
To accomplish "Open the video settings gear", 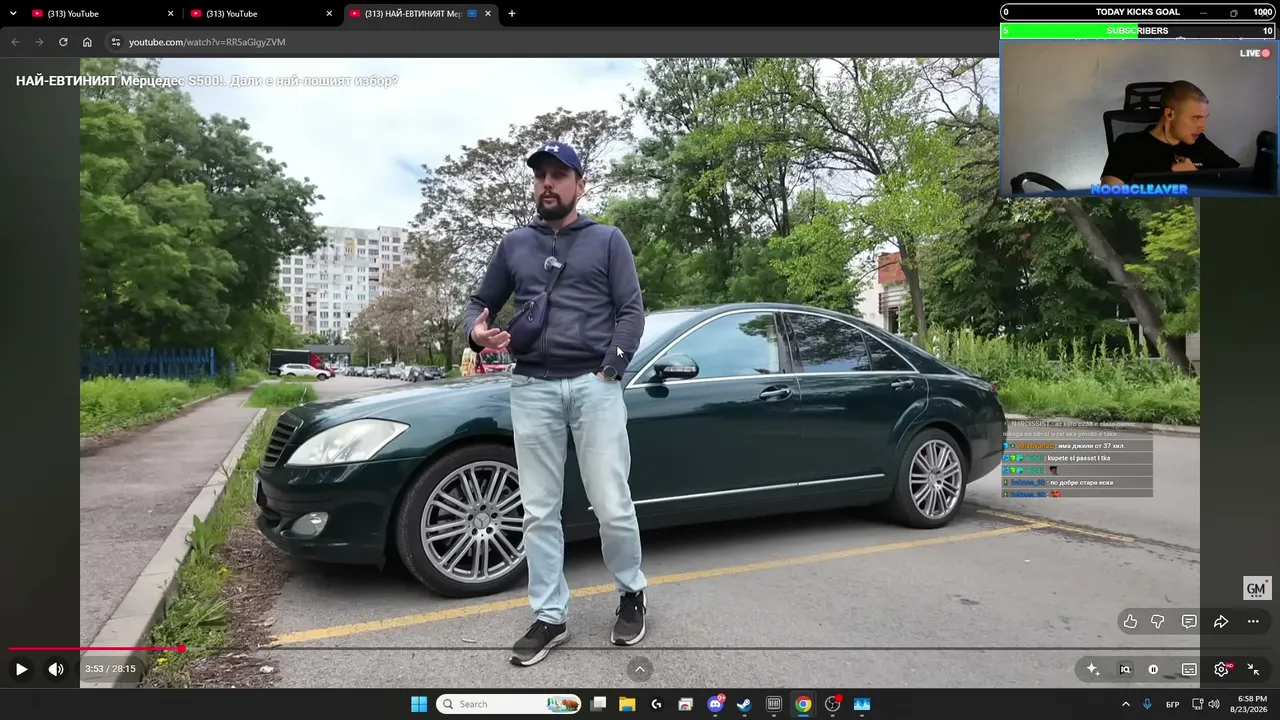I will (x=1221, y=669).
